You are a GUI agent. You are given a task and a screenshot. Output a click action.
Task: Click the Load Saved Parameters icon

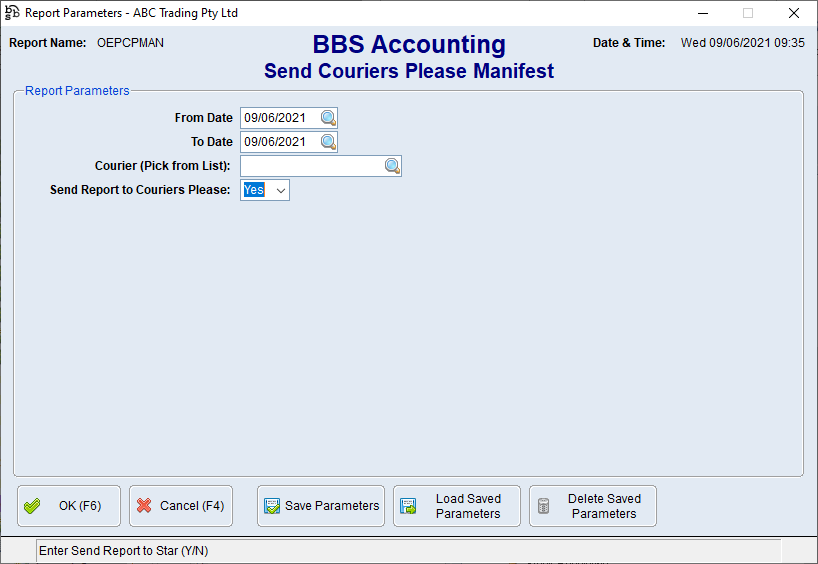[x=408, y=506]
